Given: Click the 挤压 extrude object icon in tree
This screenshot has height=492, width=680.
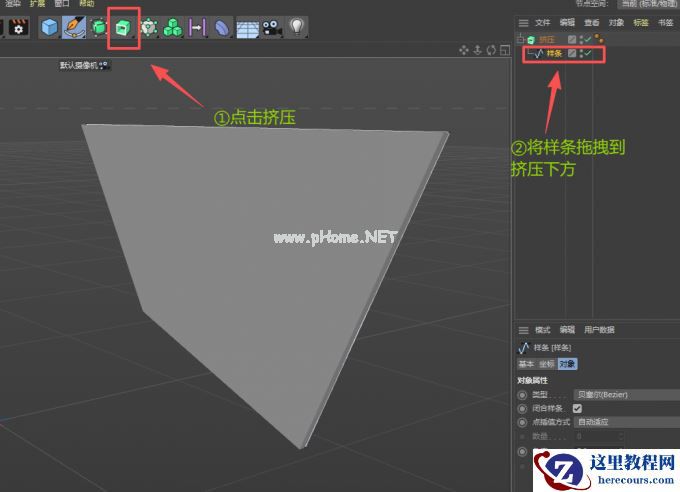Looking at the screenshot, I should pyautogui.click(x=531, y=40).
